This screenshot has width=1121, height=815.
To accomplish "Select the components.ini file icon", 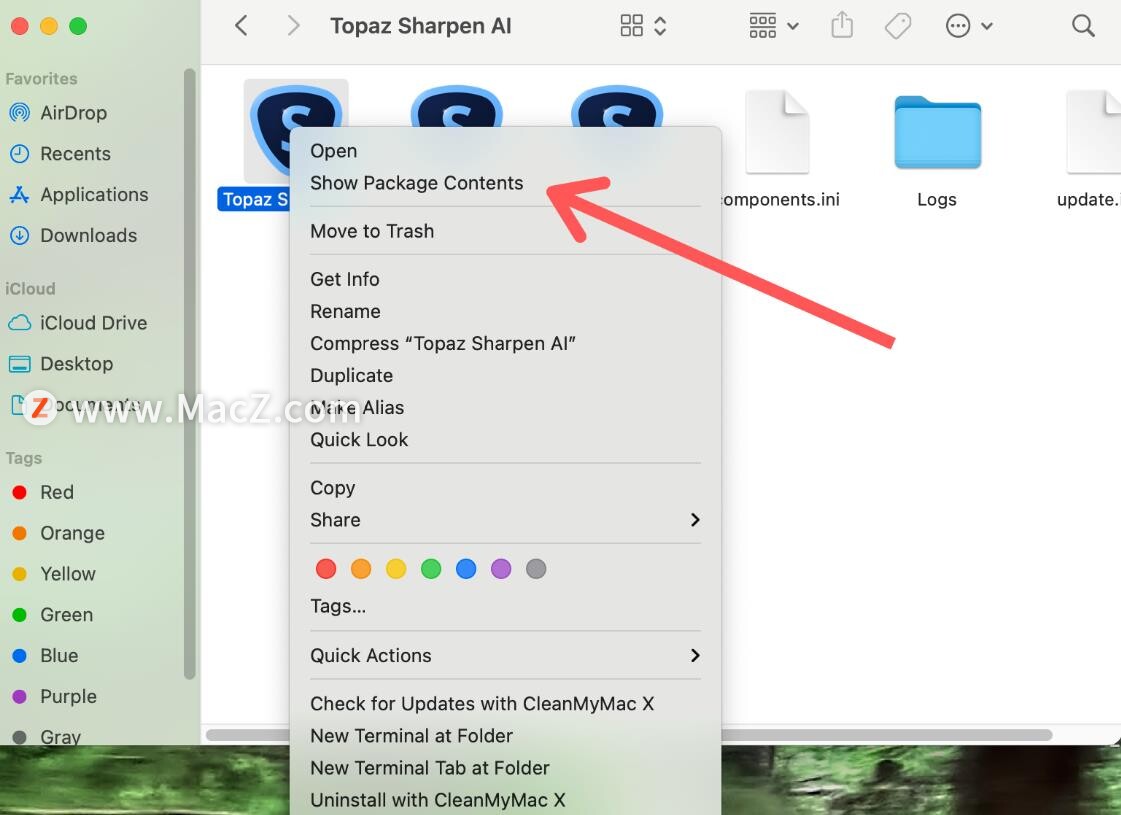I will click(x=777, y=132).
